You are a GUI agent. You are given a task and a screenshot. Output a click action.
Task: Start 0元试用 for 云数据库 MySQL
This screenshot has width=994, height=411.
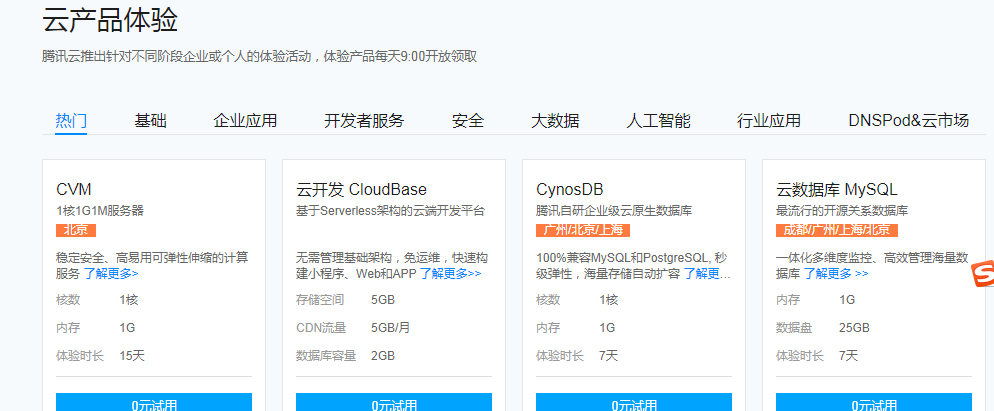pos(874,402)
